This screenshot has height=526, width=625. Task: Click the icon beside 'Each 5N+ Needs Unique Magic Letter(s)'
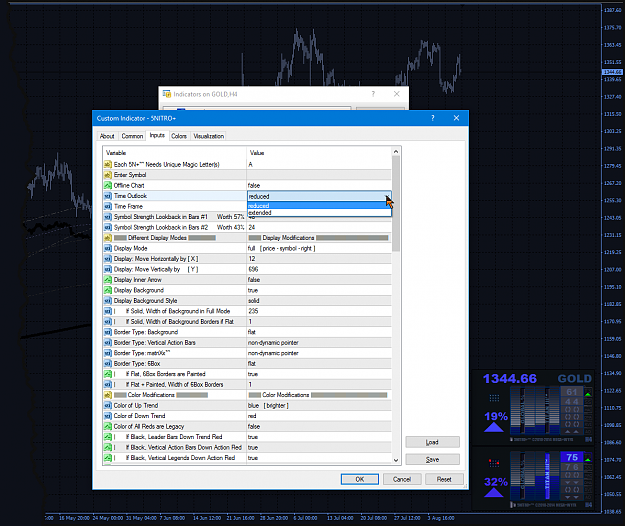tap(108, 164)
